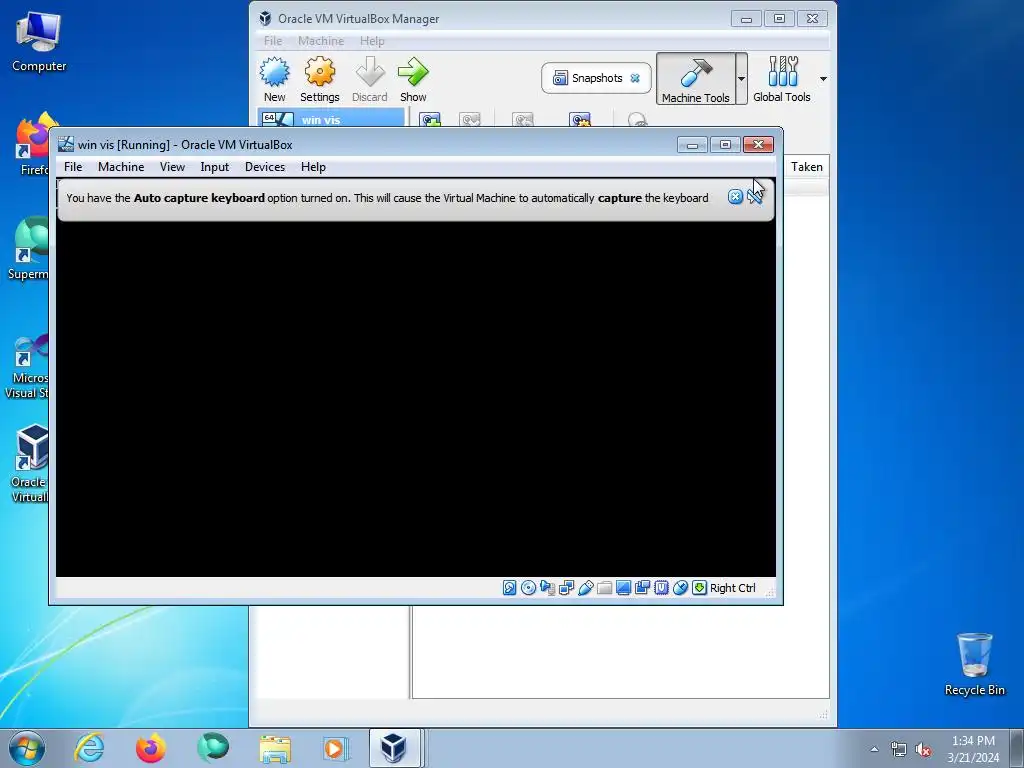This screenshot has height=768, width=1024.
Task: Open the Recycle Bin on desktop
Action: coord(974,664)
